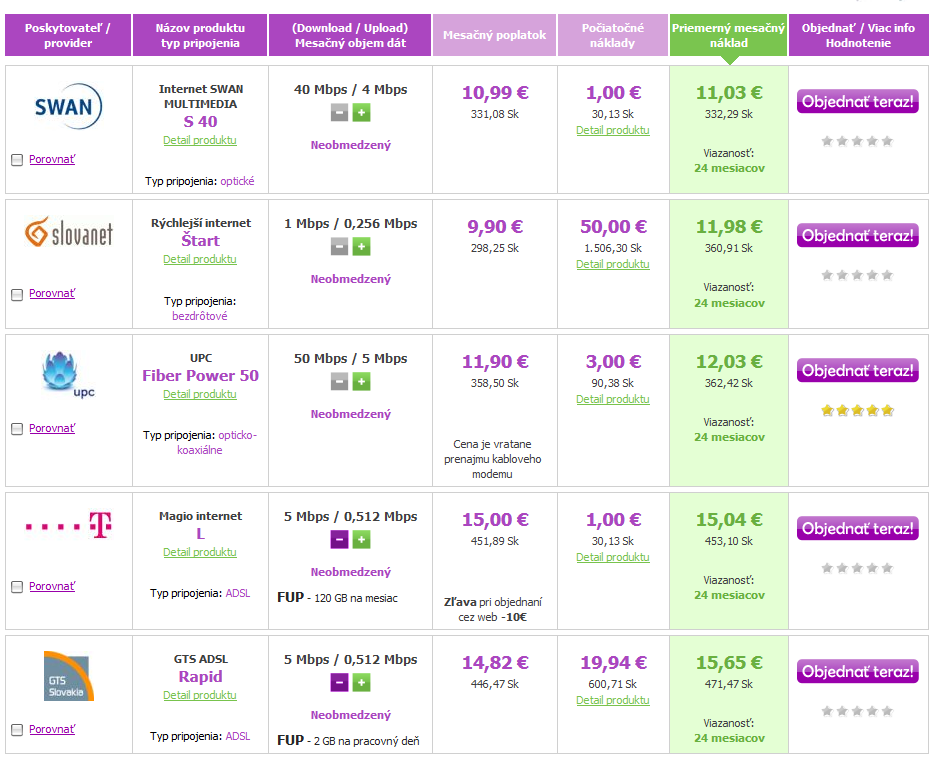Click the SWAN provider logo
This screenshot has width=934, height=757.
[68, 107]
